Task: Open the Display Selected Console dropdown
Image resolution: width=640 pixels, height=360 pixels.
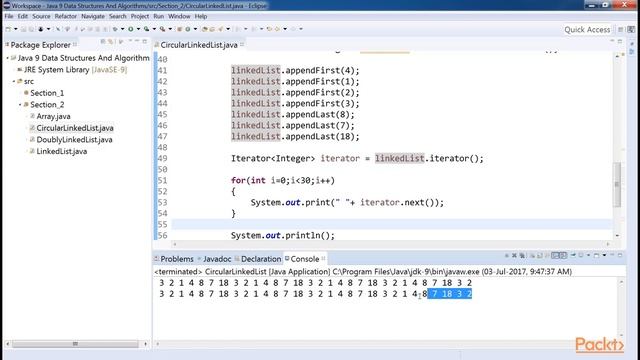Action: tap(589, 256)
